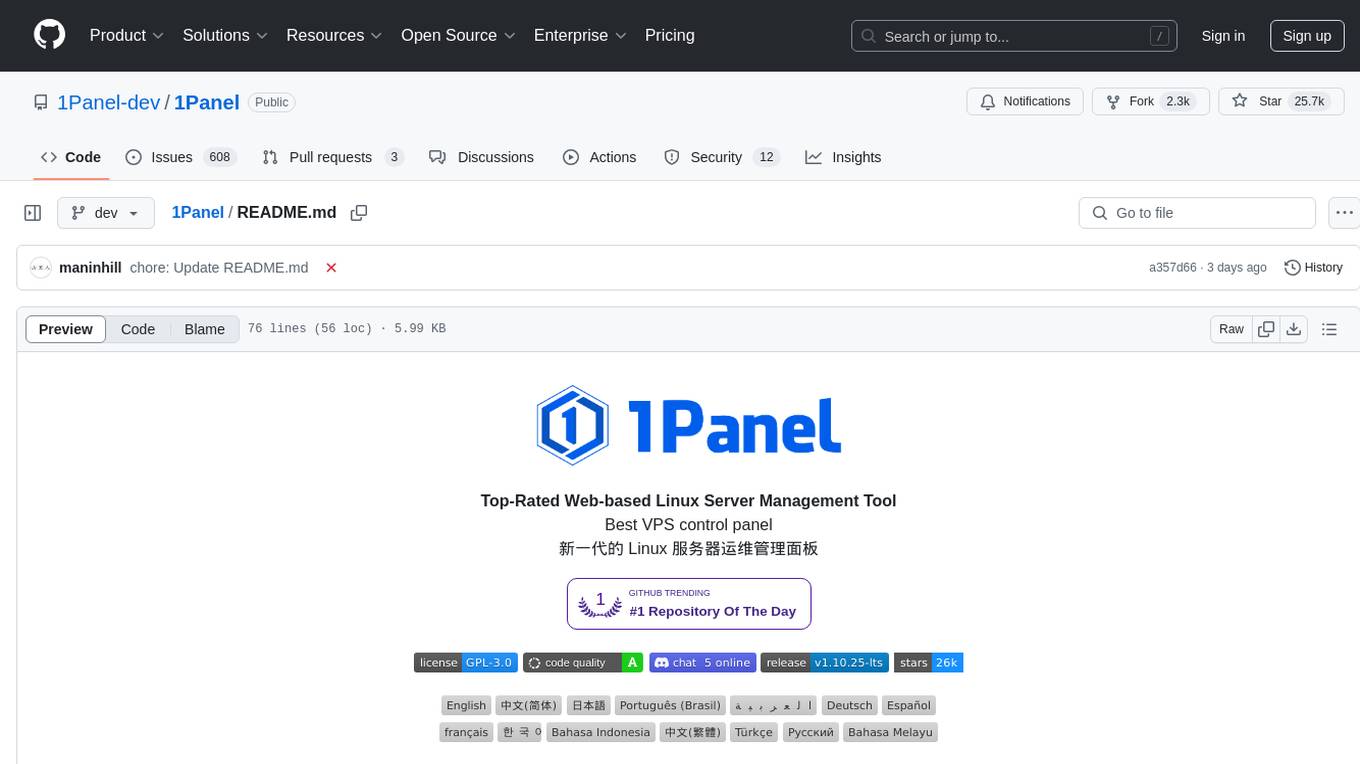
Task: Fork the repository
Action: [1151, 101]
